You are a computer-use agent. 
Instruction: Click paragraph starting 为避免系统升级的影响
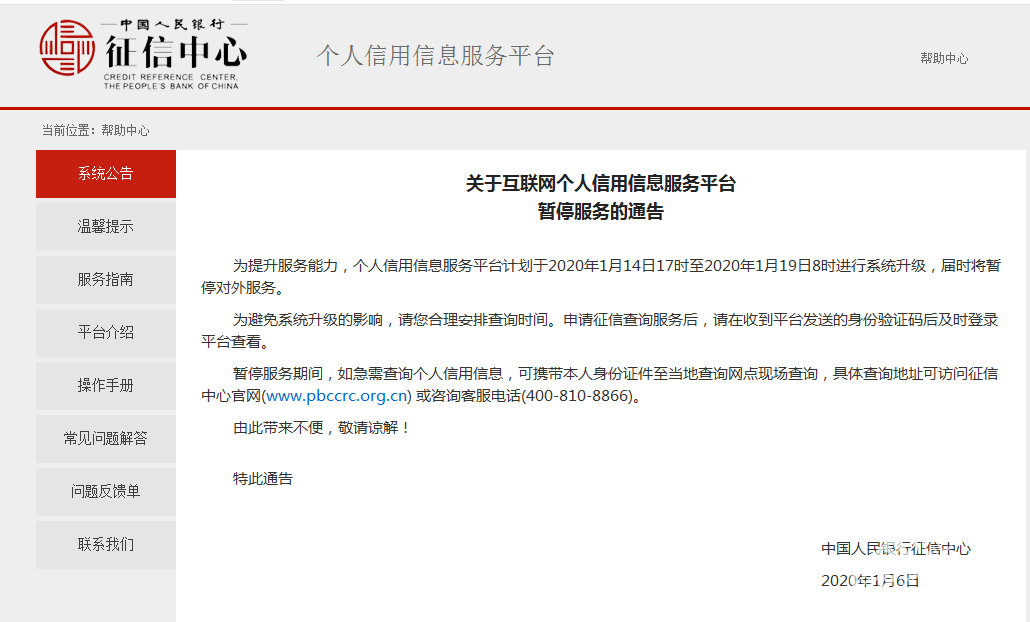600,330
